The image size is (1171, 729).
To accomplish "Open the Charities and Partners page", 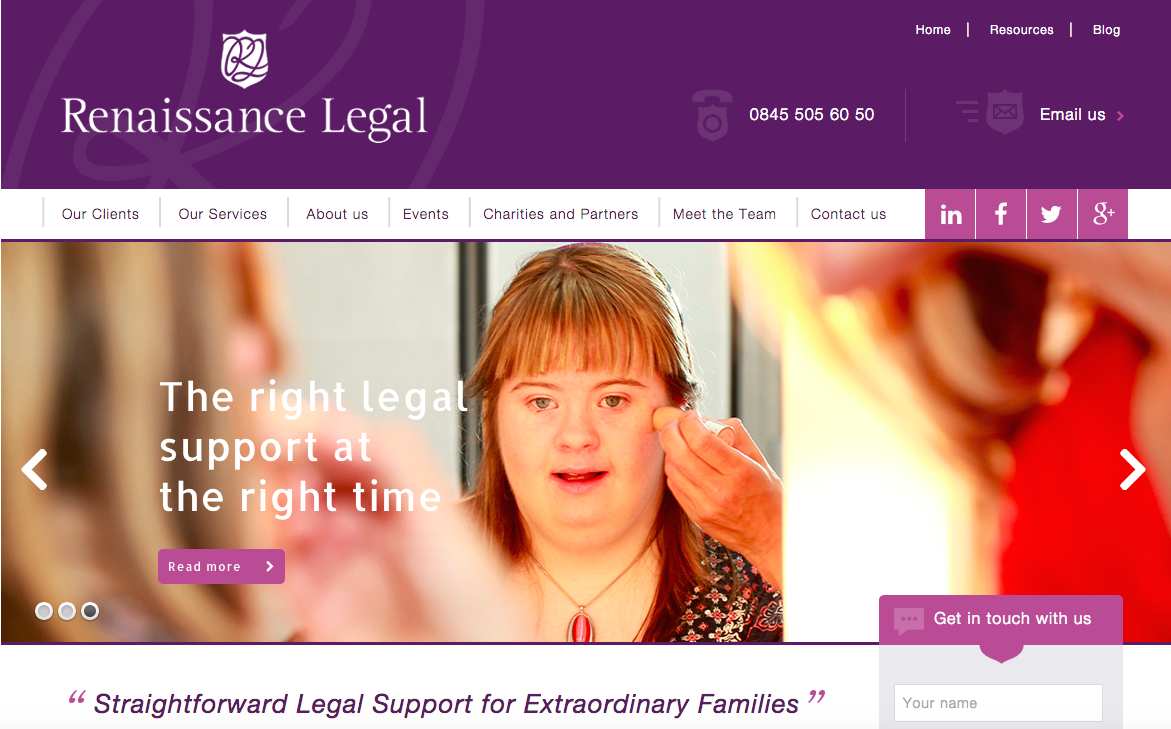I will pos(561,214).
